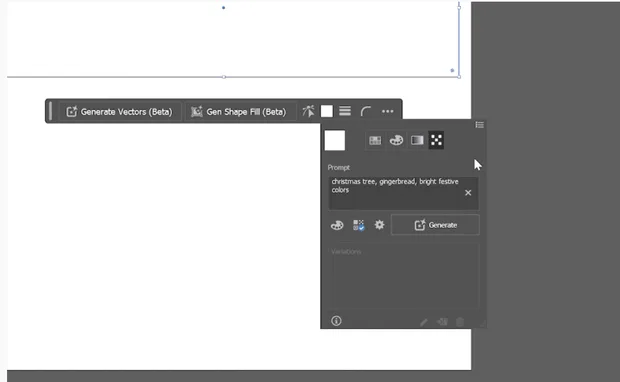Open the stroke weight lines icon
Viewport: 620px width, 382px height.
pos(345,111)
